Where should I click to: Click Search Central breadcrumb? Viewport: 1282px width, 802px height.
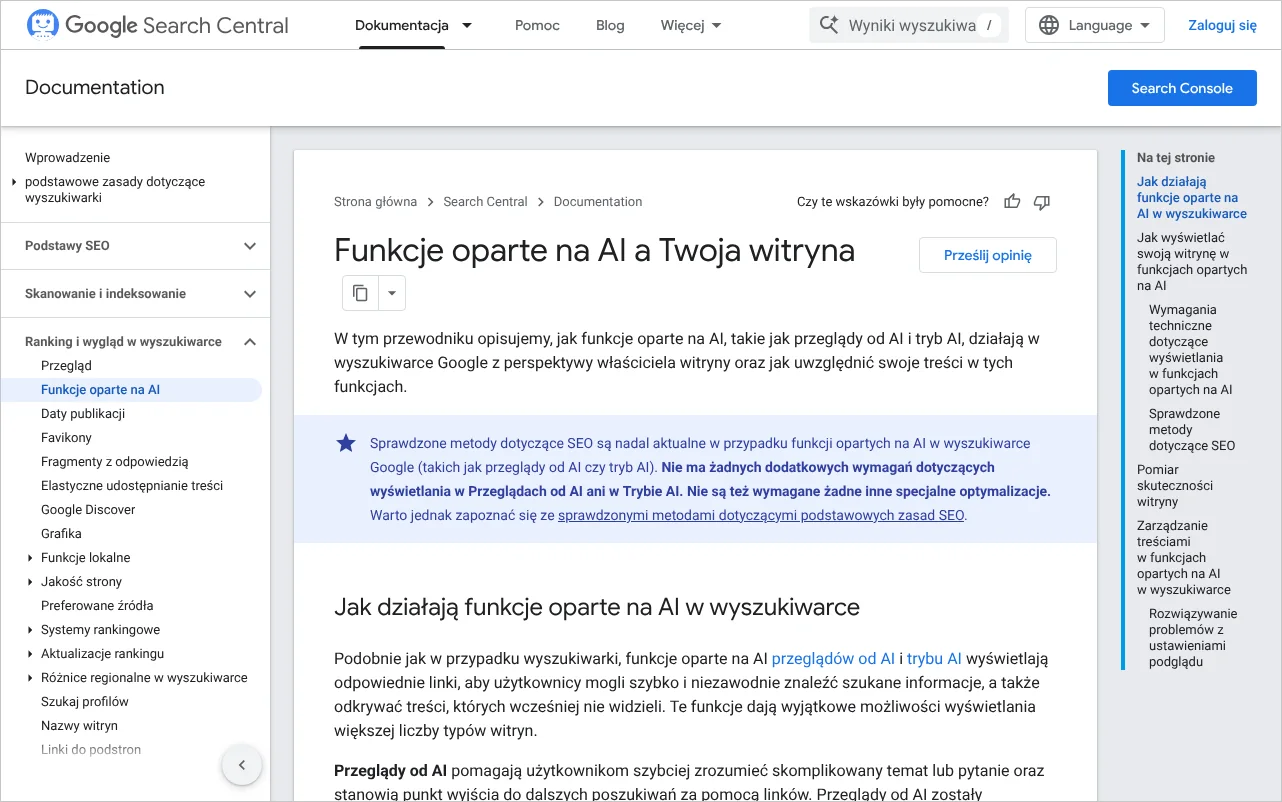[x=485, y=202]
